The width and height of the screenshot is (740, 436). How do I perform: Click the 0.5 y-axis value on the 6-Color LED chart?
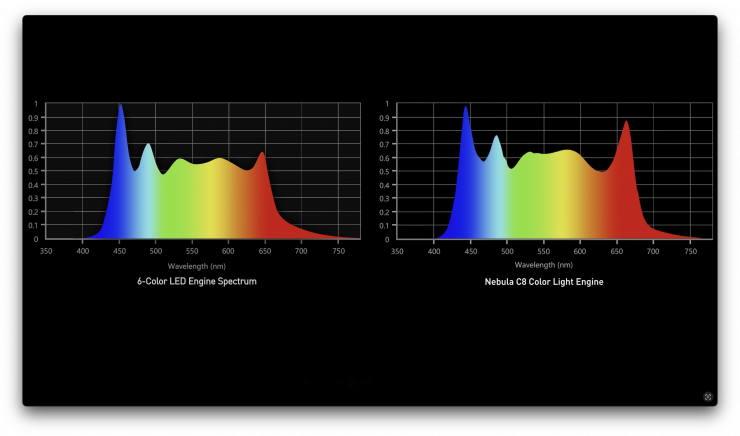click(33, 171)
